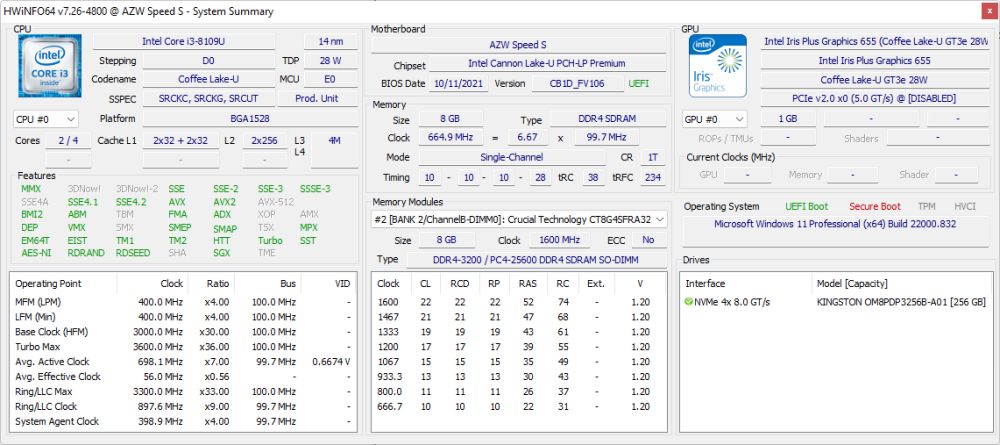This screenshot has width=1000, height=445.
Task: Click the Coffee Lake-U codename value
Action: click(x=209, y=79)
